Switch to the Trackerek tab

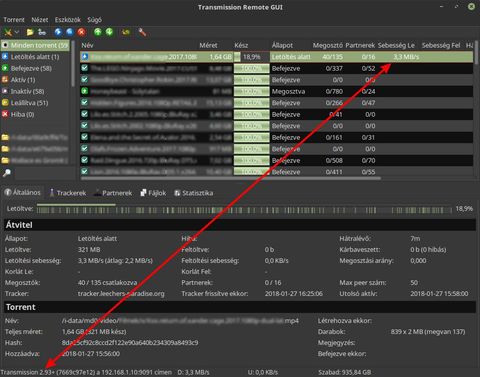point(68,193)
